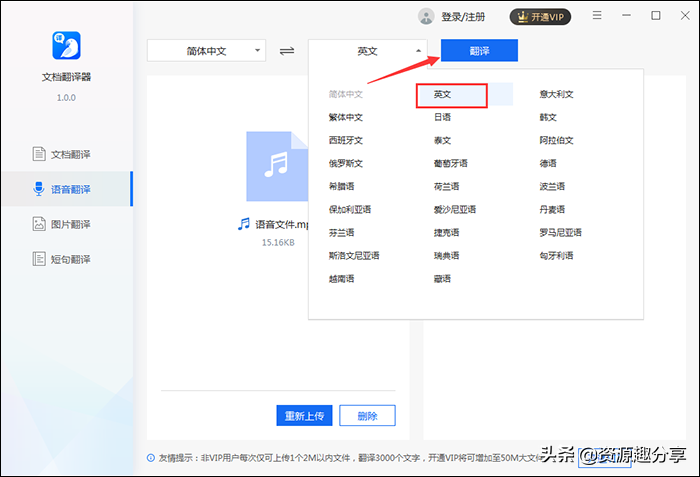Choose 丹麦语 in the language list
Viewport: 700px width, 477px height.
552,209
